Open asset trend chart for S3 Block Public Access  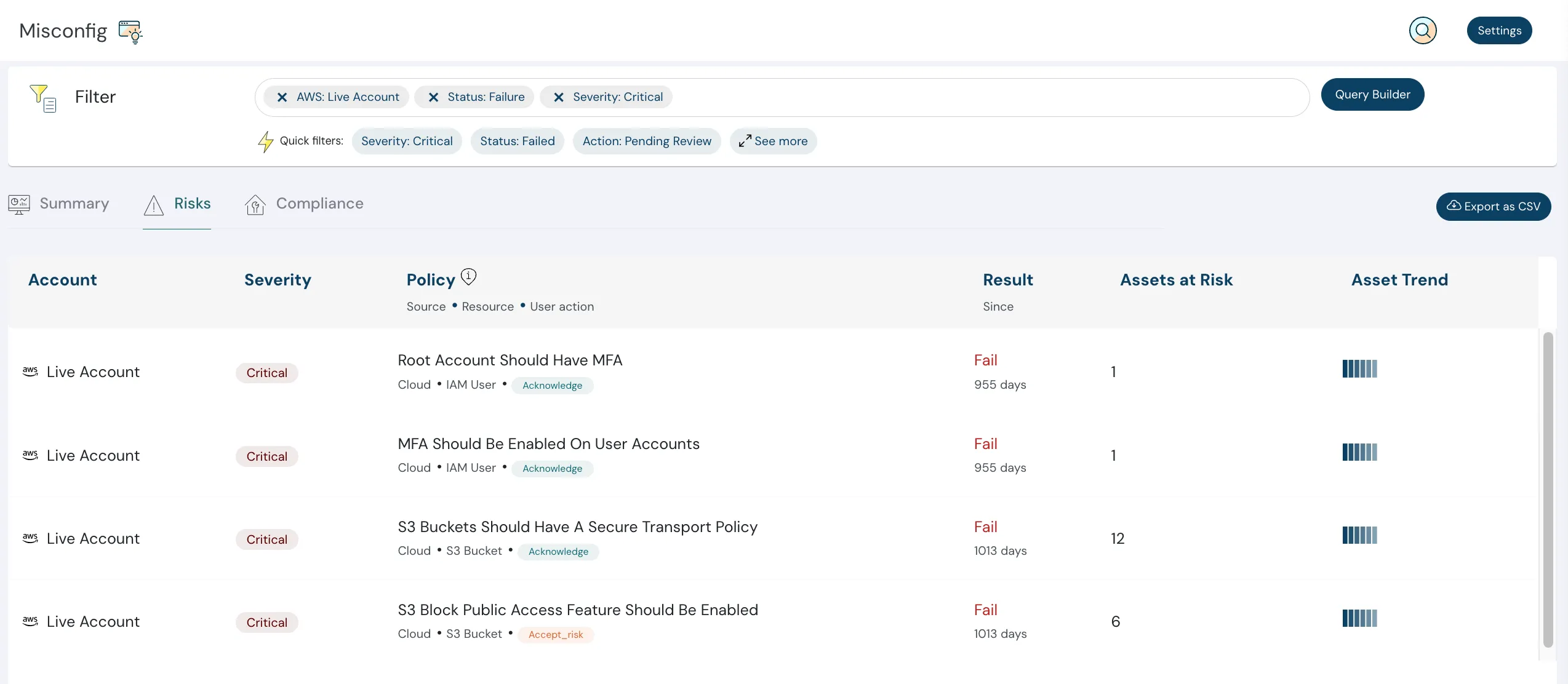[1359, 618]
